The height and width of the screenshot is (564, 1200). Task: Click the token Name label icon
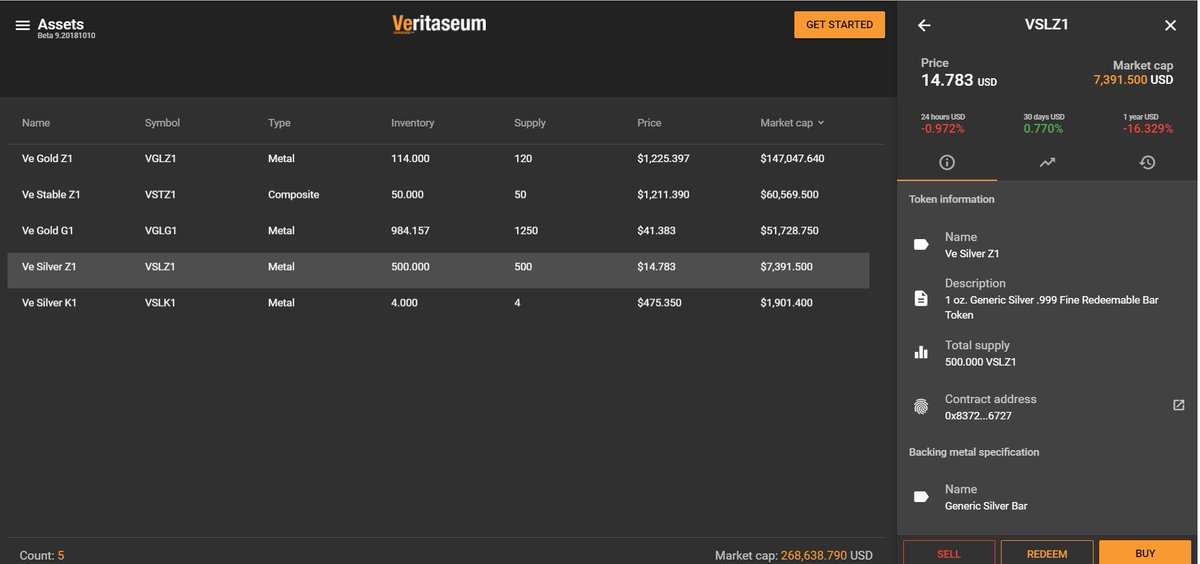921,244
